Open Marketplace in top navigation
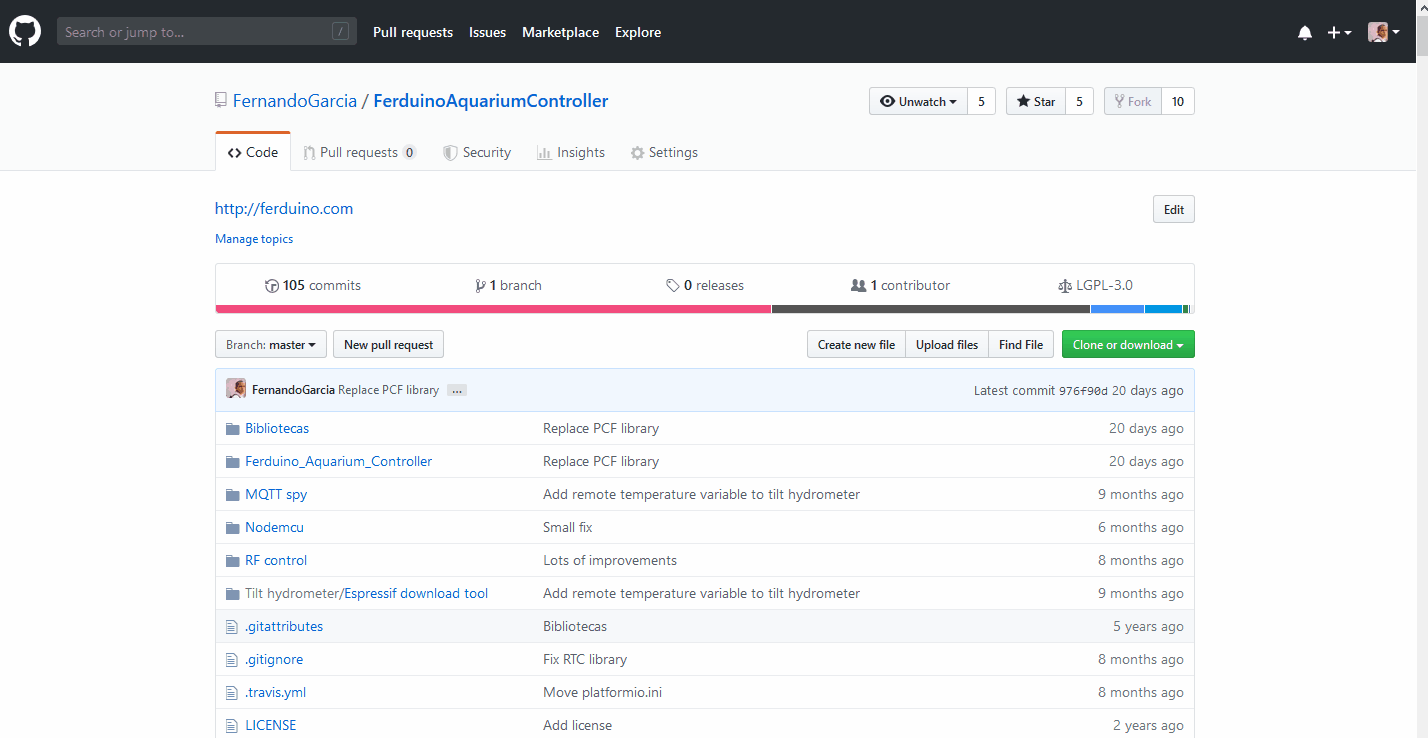The image size is (1428, 738). 560,32
